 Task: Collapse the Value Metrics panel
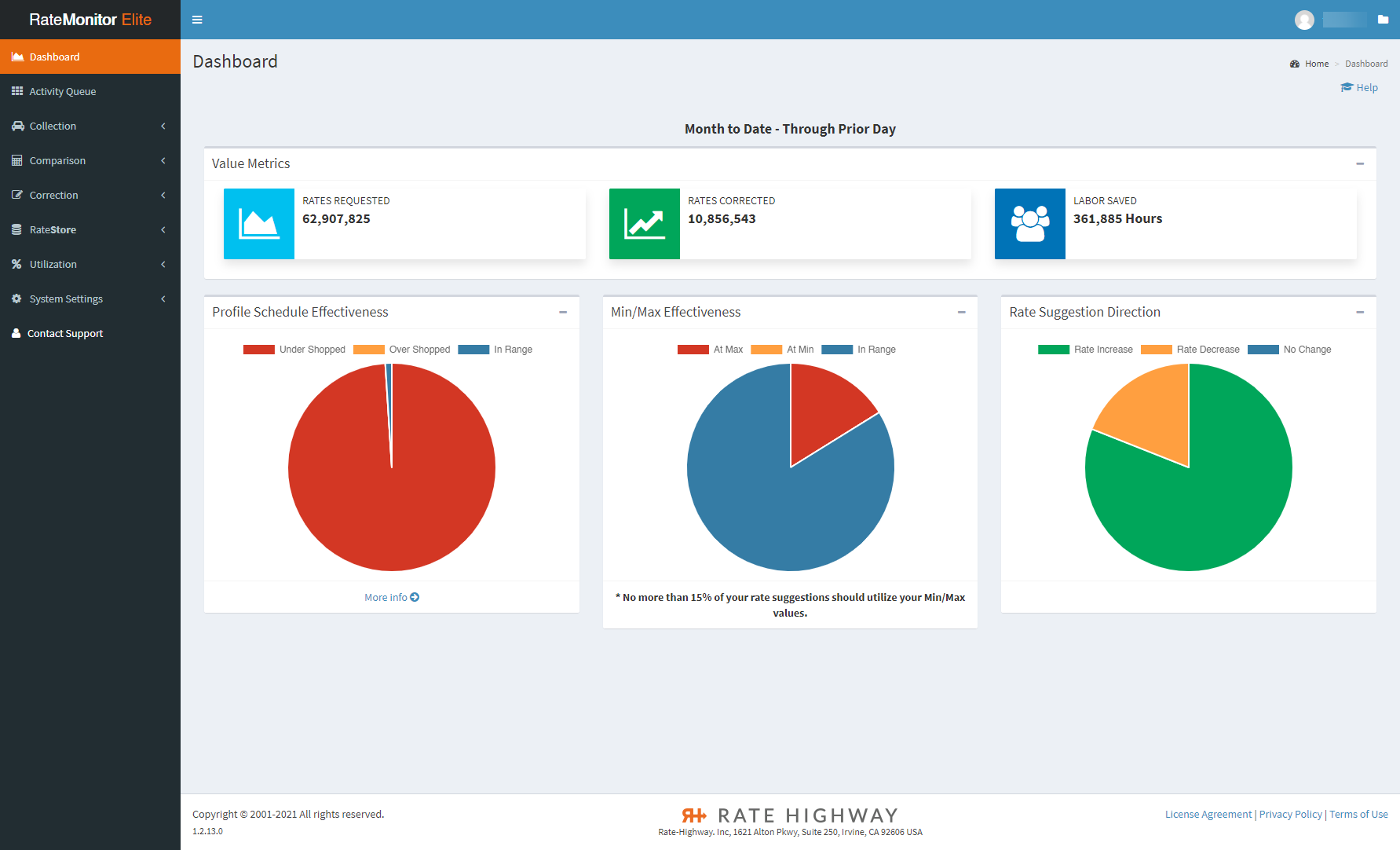click(x=1359, y=163)
